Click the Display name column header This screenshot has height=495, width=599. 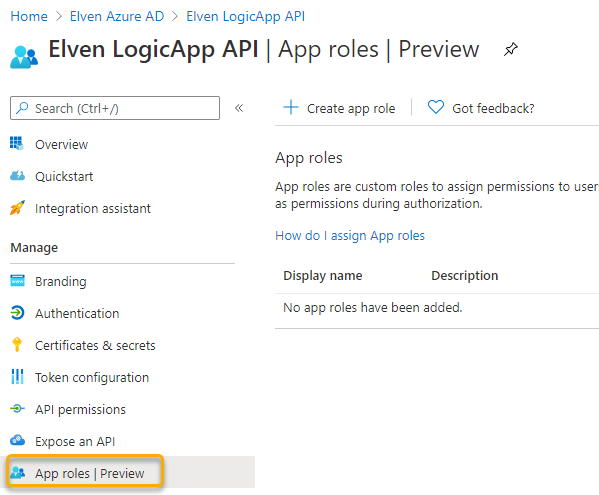pyautogui.click(x=323, y=275)
